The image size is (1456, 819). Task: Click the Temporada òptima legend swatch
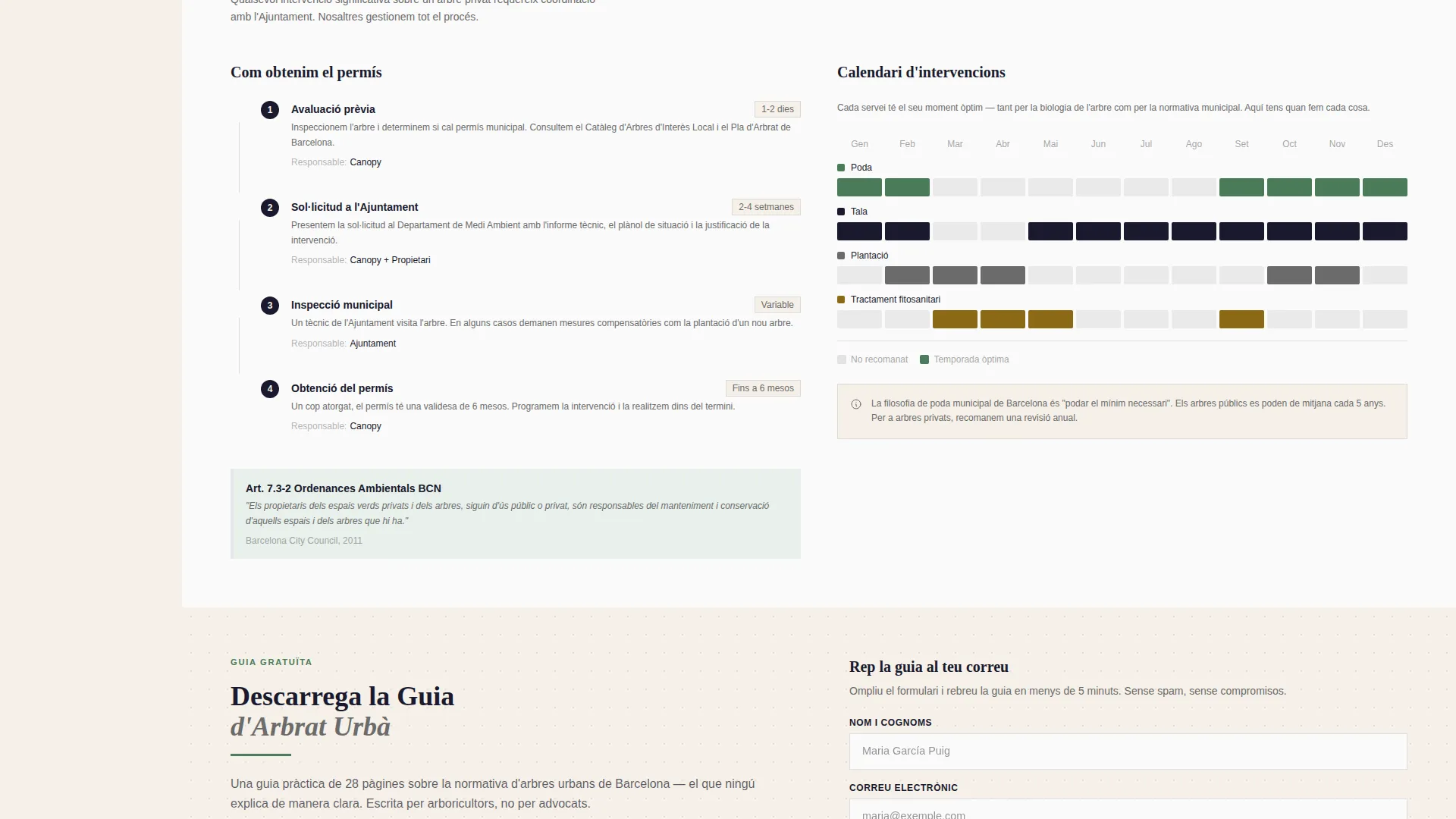click(x=924, y=359)
